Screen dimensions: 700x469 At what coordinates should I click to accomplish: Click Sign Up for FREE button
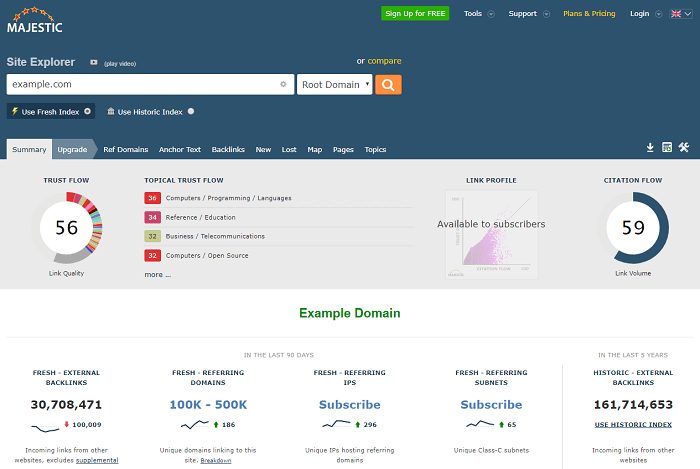click(x=415, y=14)
